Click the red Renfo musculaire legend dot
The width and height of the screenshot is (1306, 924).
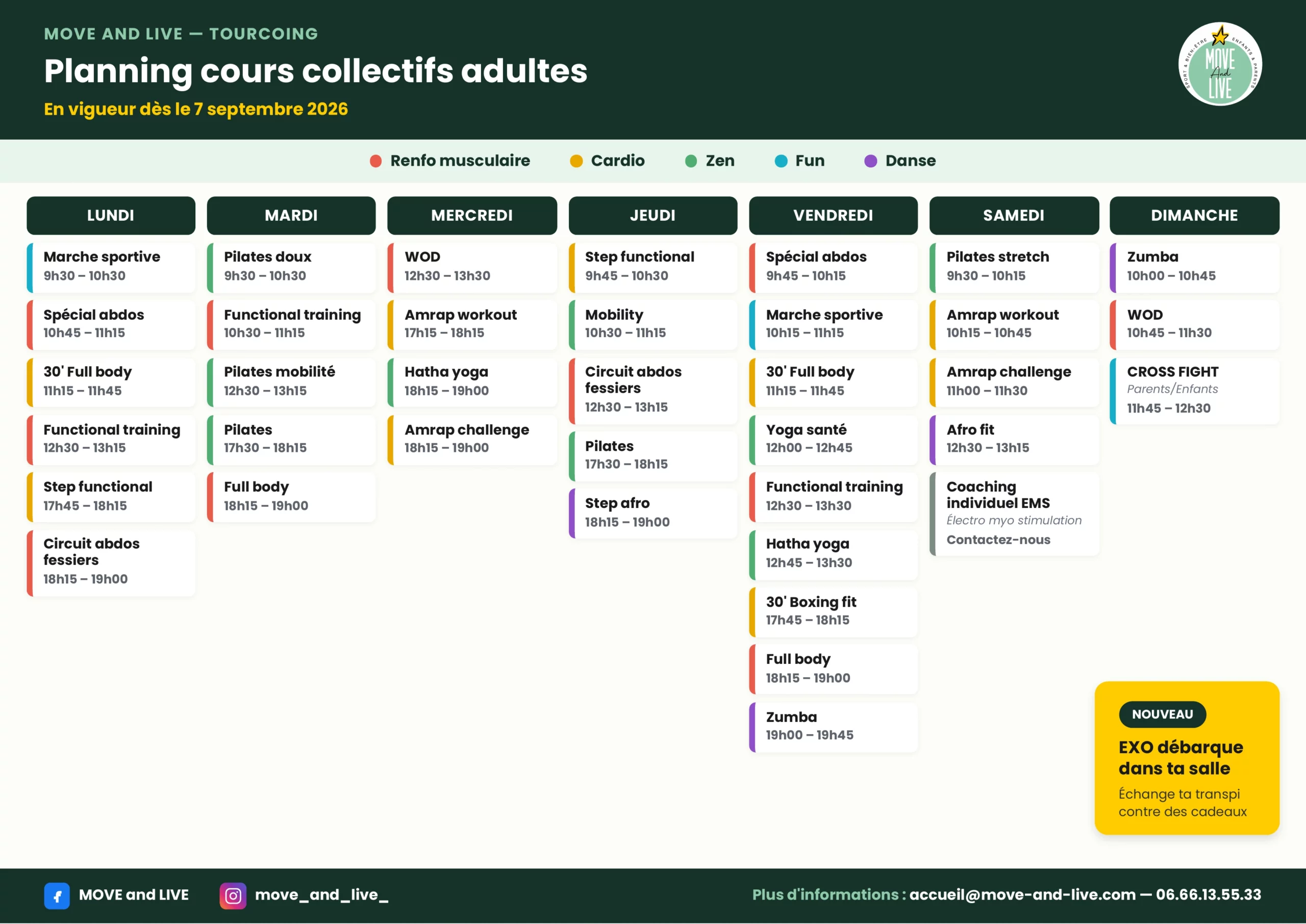(x=375, y=161)
